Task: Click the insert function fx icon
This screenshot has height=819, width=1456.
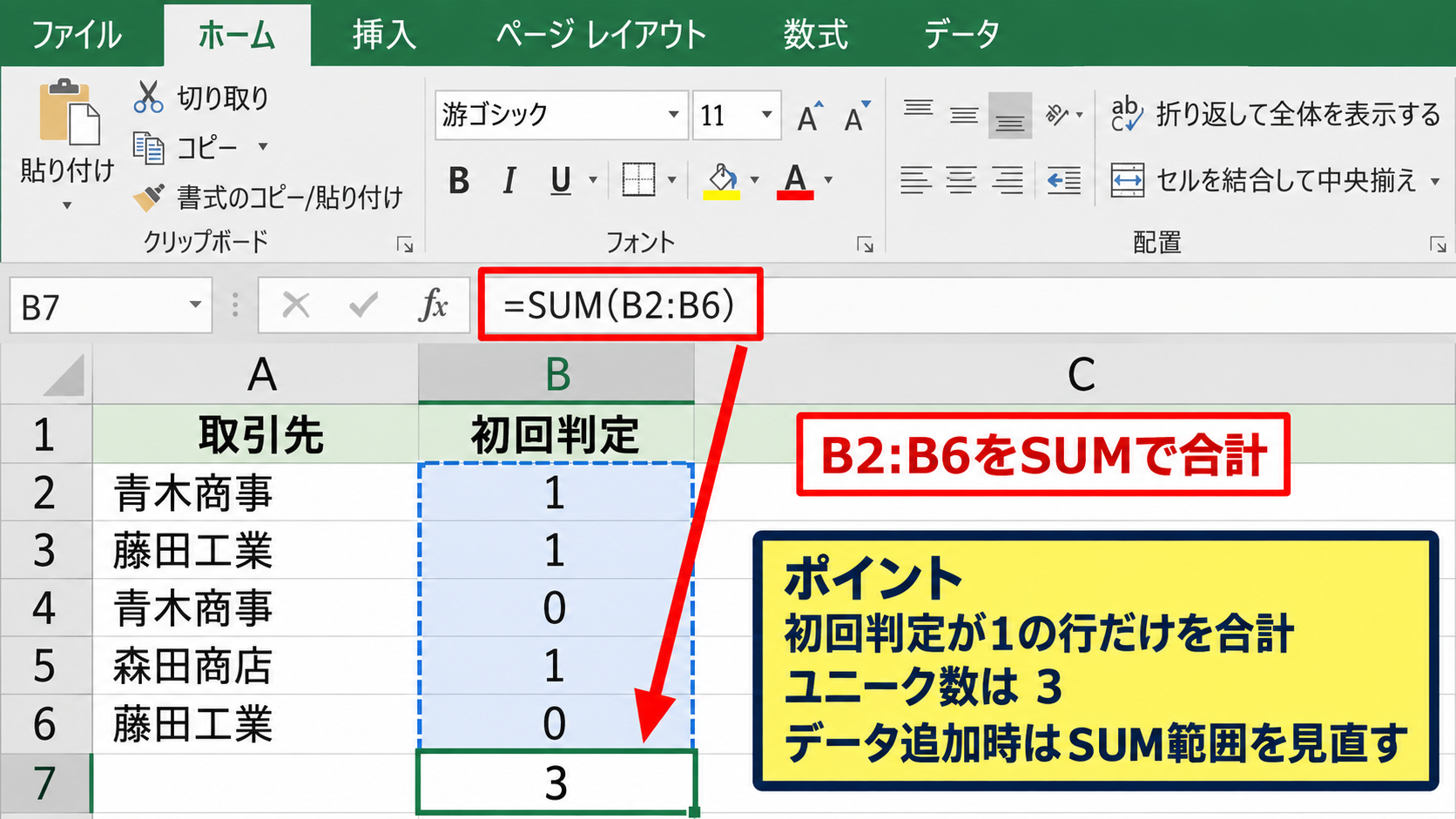Action: click(x=433, y=305)
